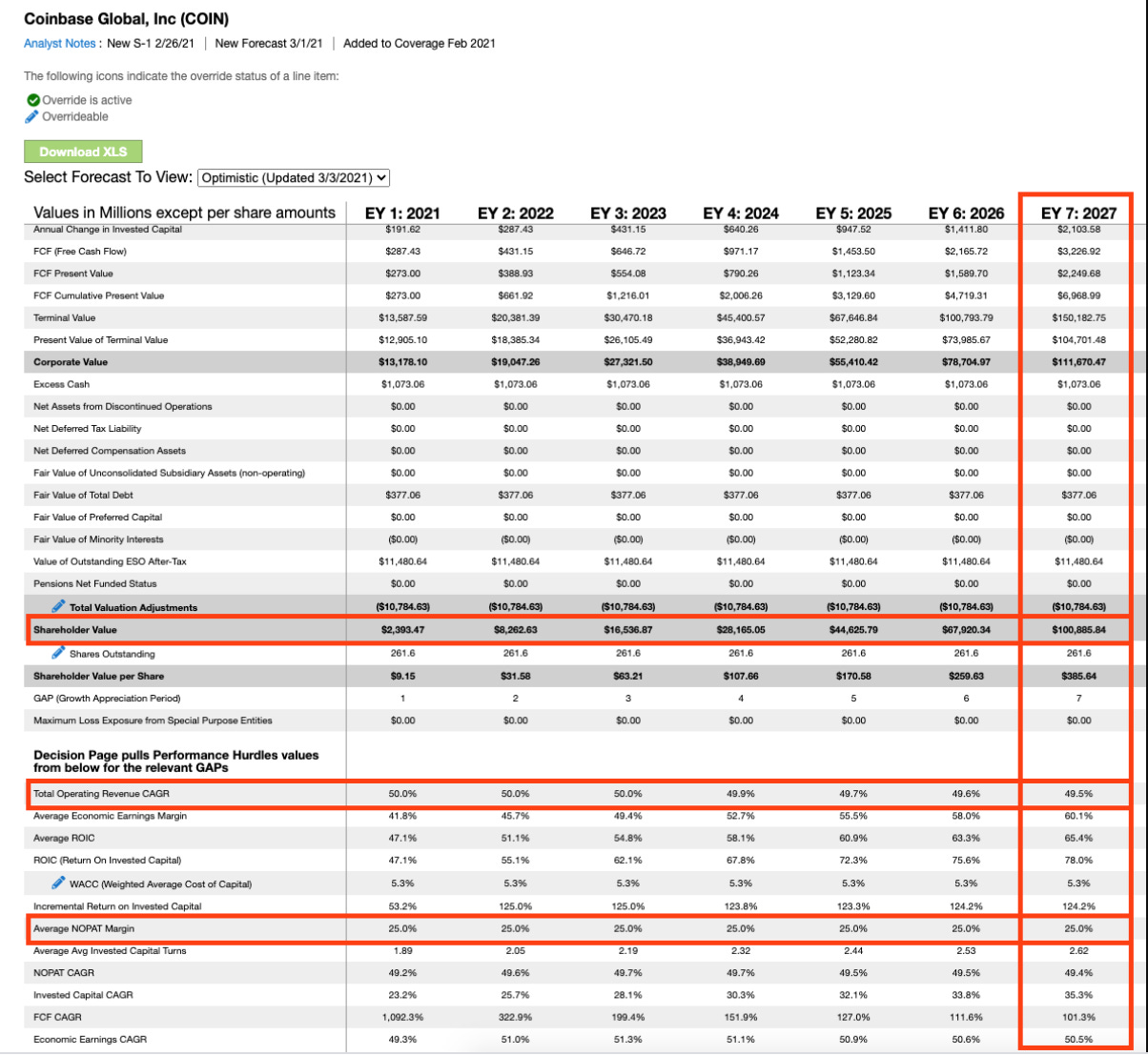The height and width of the screenshot is (1056, 1148).
Task: Click the FCF (Free Cash Flow) row label
Action: [80, 252]
